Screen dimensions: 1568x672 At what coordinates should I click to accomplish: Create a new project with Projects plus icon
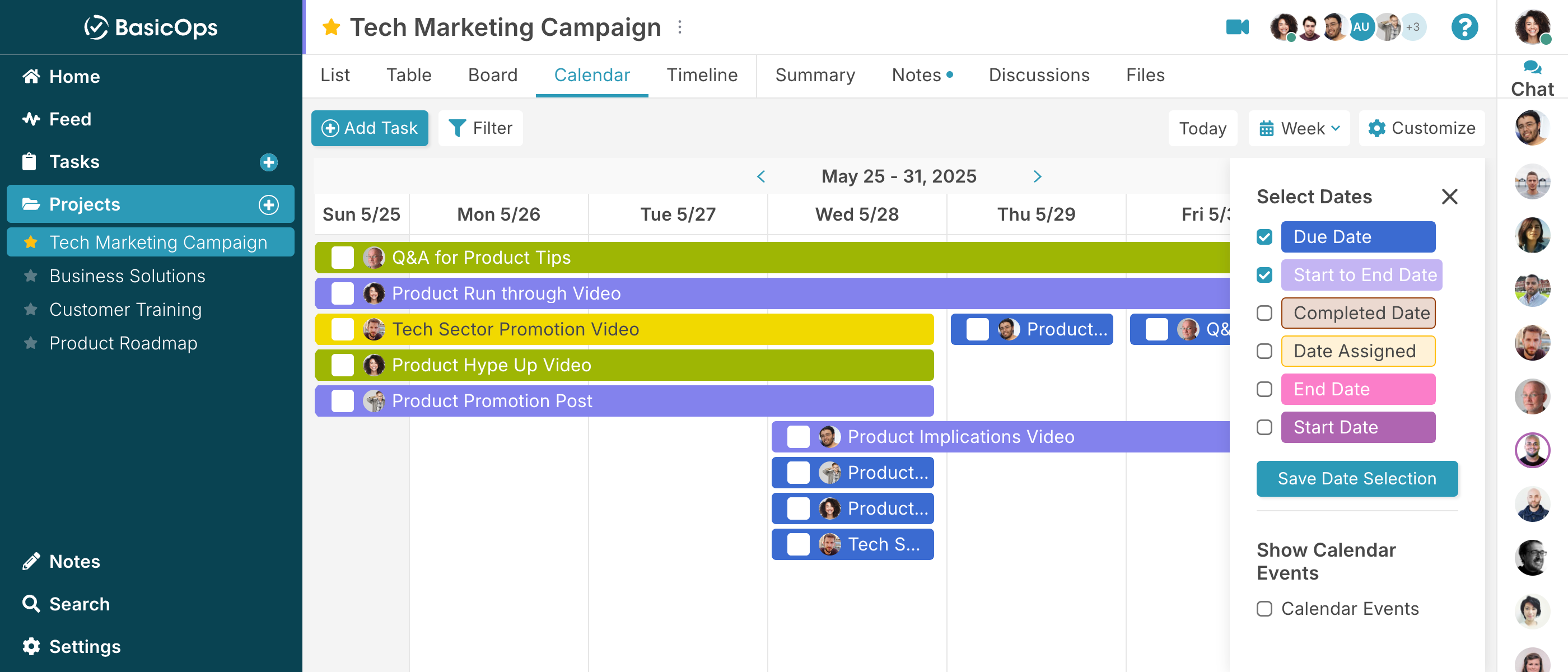pyautogui.click(x=268, y=204)
